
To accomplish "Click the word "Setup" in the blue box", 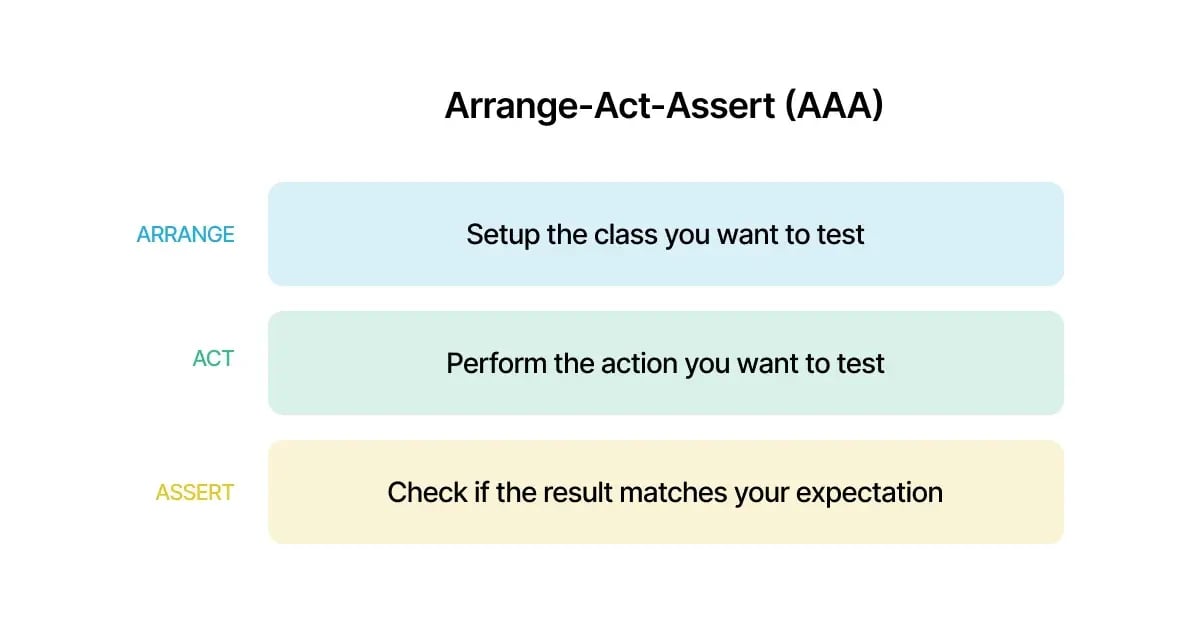I will (503, 235).
